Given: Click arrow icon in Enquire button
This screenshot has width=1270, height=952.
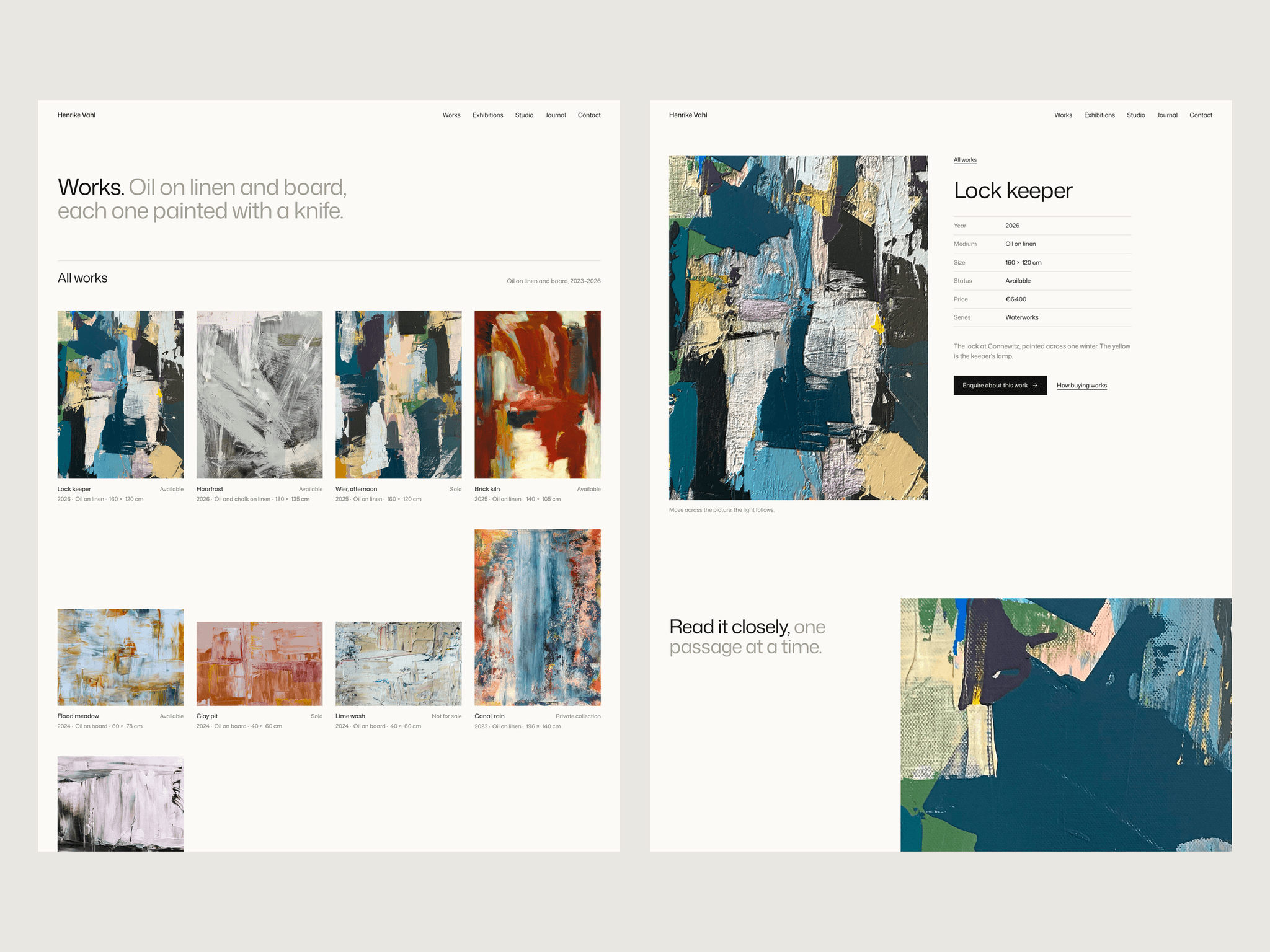Looking at the screenshot, I should tap(1035, 386).
